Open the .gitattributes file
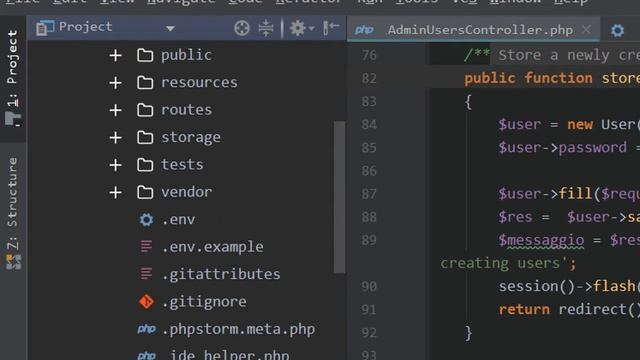This screenshot has width=640, height=360. pyautogui.click(x=221, y=274)
